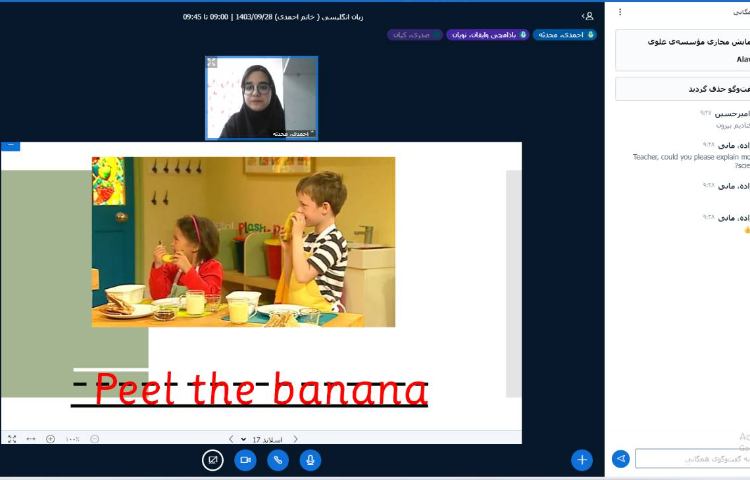Toggle the user list icon
The image size is (750, 480).
(588, 16)
